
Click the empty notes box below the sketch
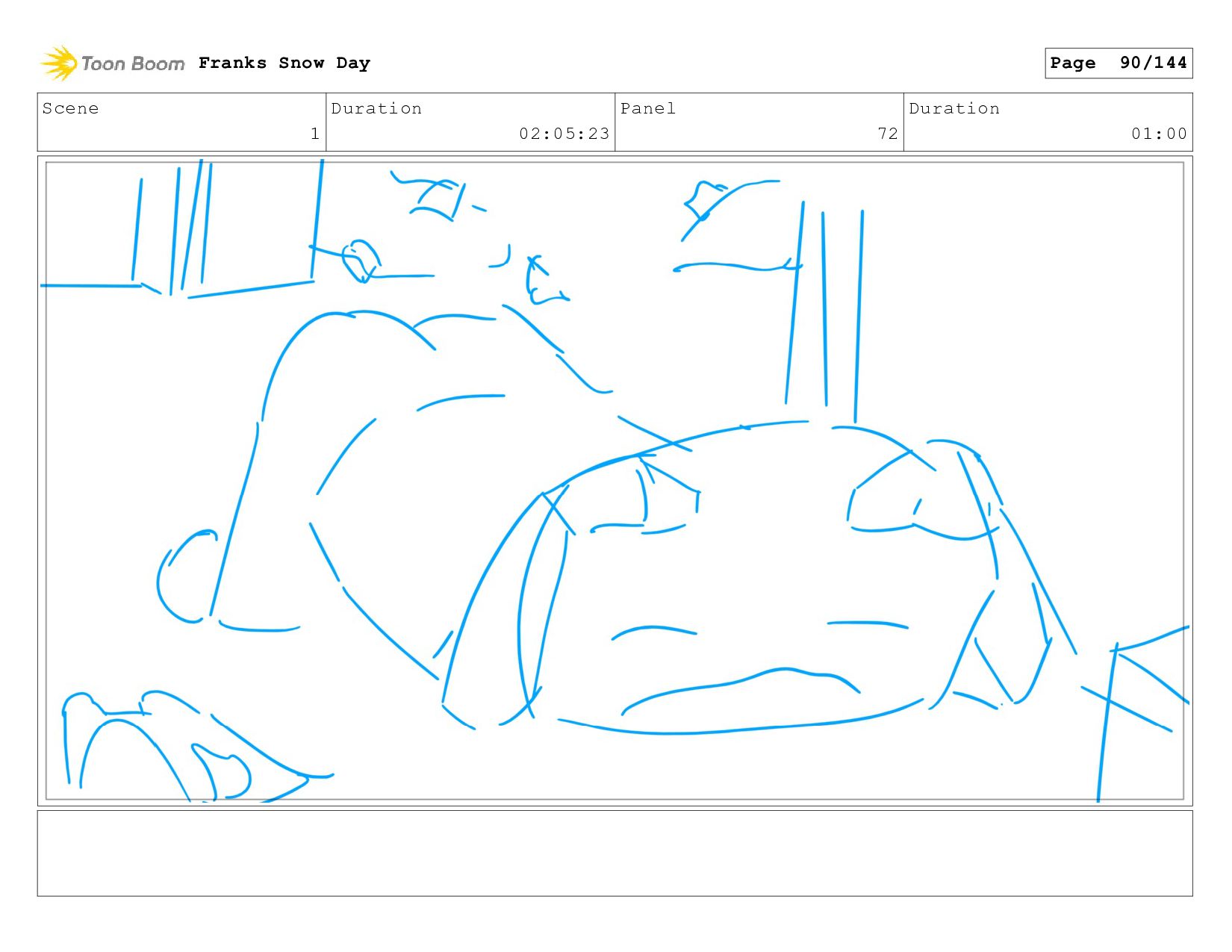(615, 853)
